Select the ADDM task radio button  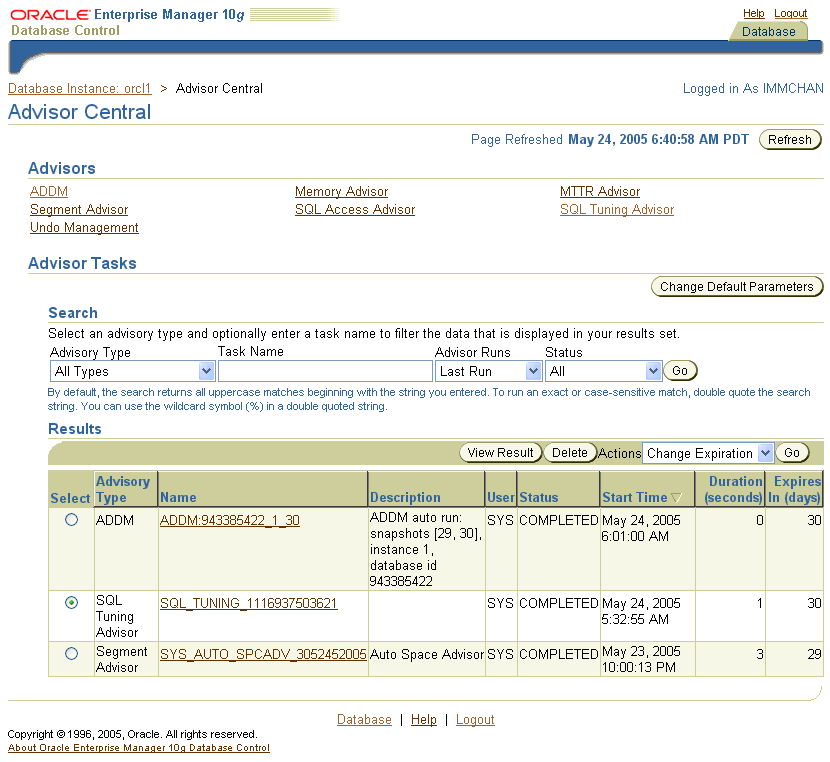(x=71, y=520)
